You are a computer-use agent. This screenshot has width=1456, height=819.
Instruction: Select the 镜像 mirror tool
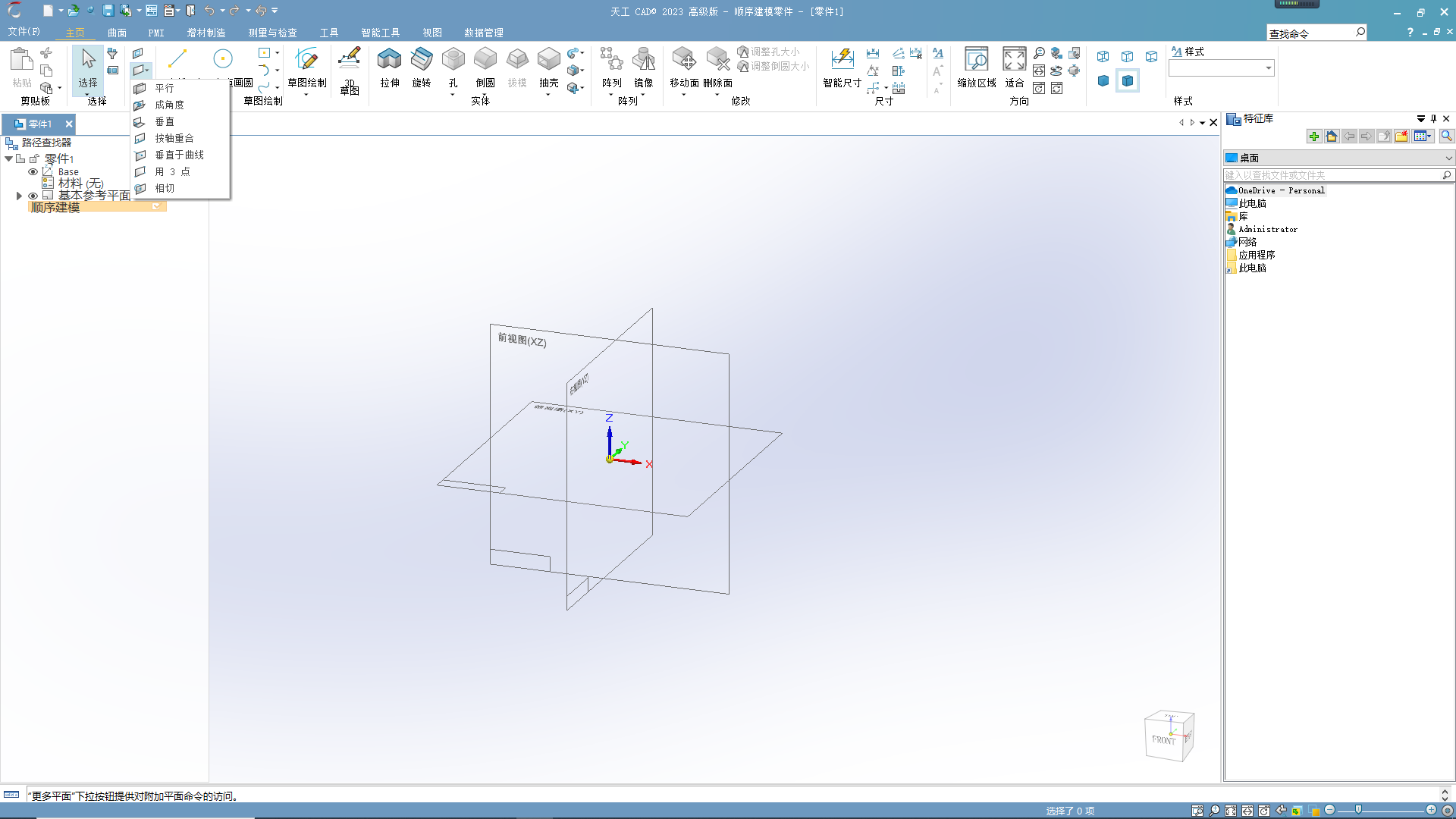(643, 67)
